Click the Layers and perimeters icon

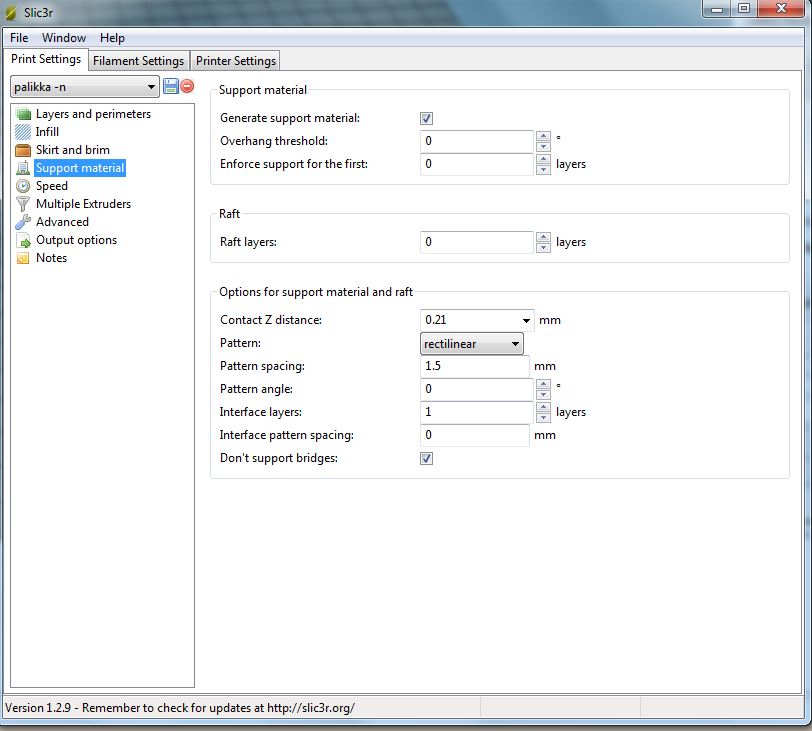pyautogui.click(x=23, y=114)
